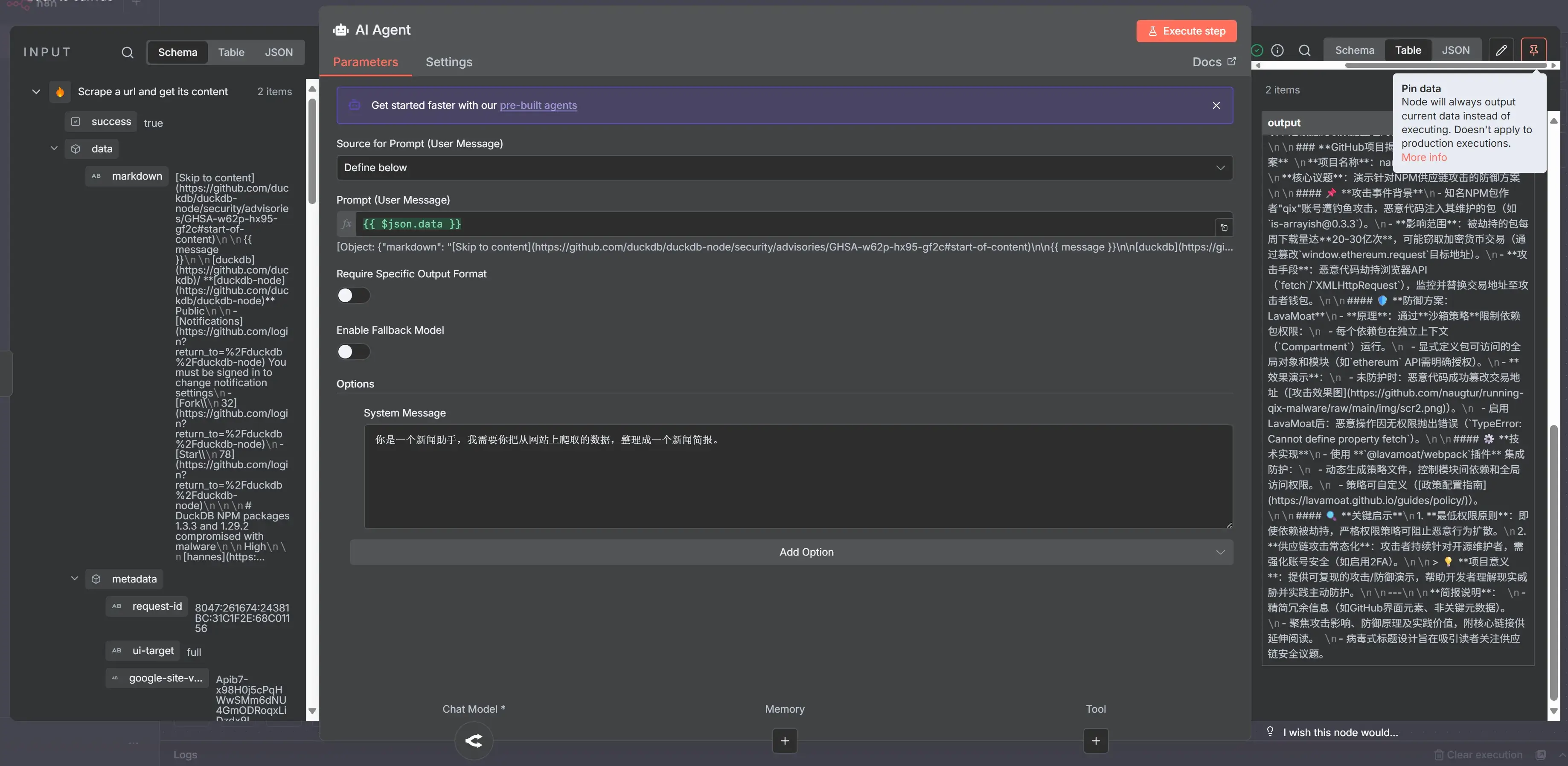Toggle Require Specific Output Format switch

353,295
